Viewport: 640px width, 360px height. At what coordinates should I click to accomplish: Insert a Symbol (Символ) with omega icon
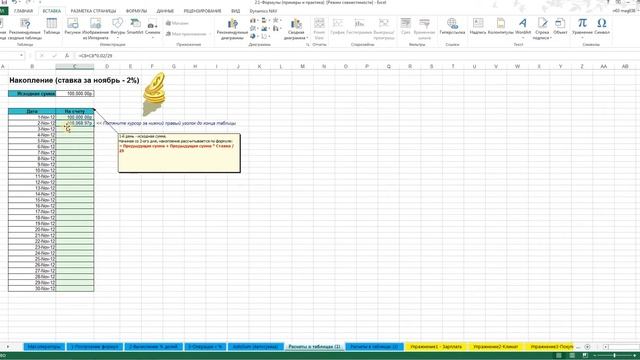[602, 26]
